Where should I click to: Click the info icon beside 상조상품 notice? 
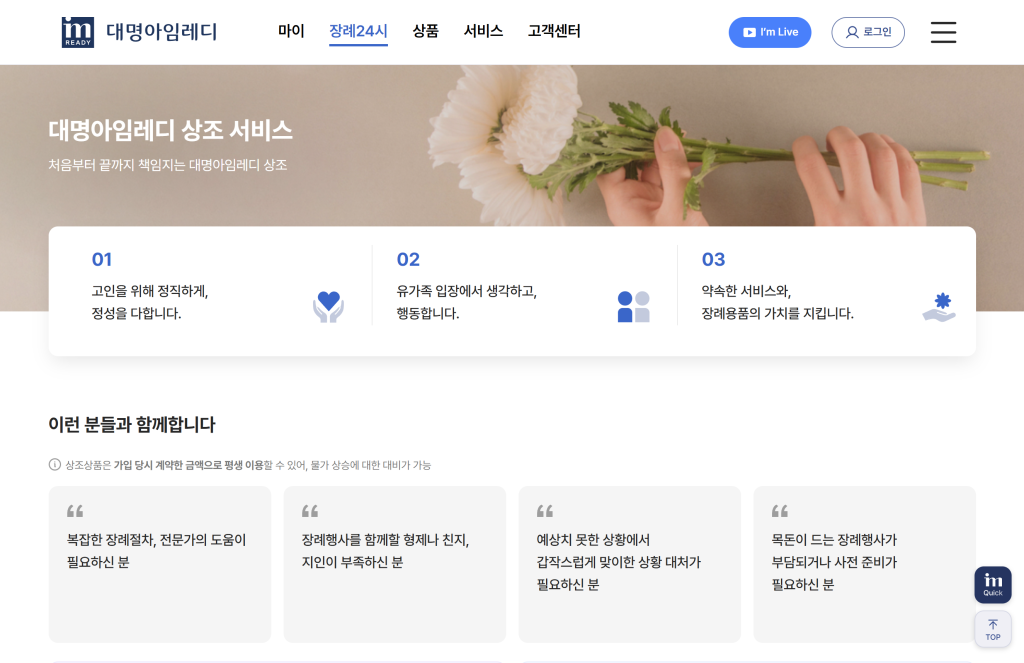[x=55, y=464]
